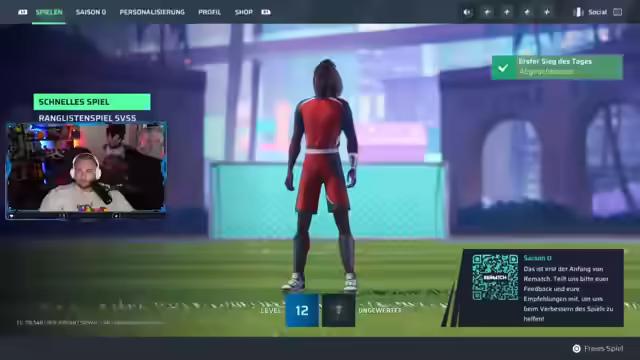640x360 pixels.
Task: Select the empty party slot nearest the speaker icon
Action: pos(487,12)
